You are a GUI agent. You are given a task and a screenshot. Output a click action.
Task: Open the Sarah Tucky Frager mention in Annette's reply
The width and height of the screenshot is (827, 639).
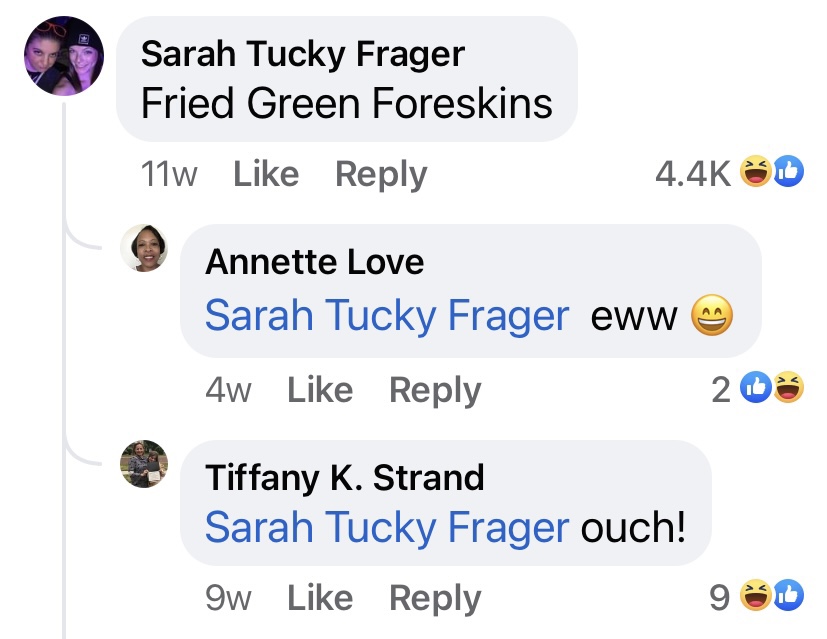387,316
